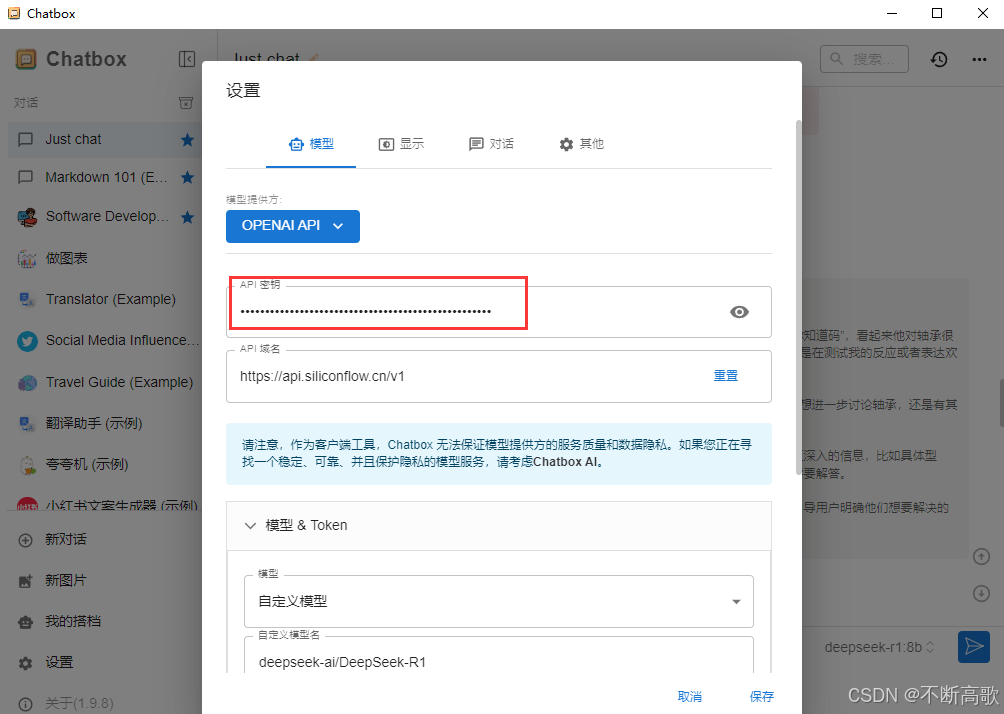1004x714 pixels.
Task: Click the archive conversations icon
Action: coord(186,103)
